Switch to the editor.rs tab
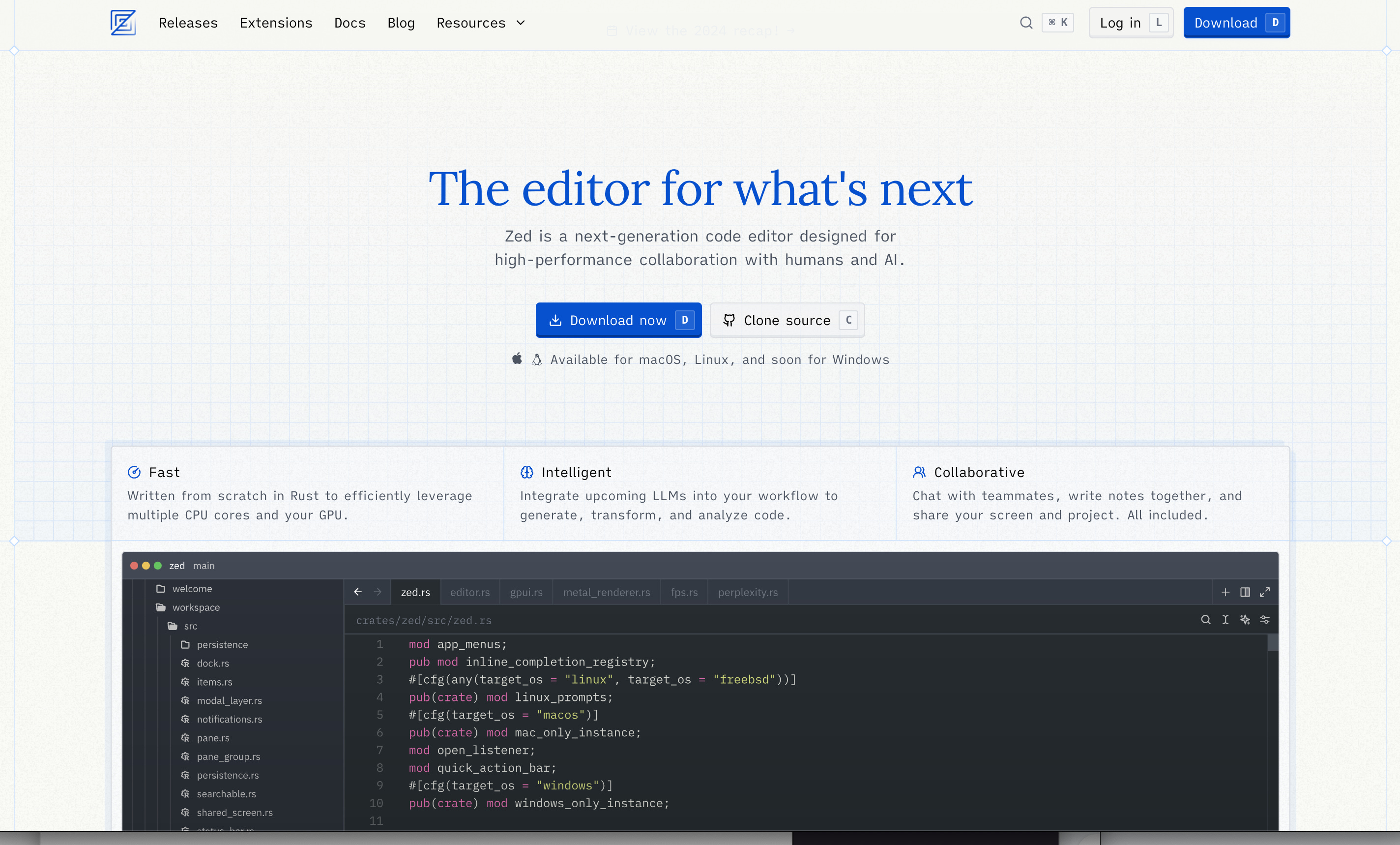The height and width of the screenshot is (845, 1400). tap(470, 592)
